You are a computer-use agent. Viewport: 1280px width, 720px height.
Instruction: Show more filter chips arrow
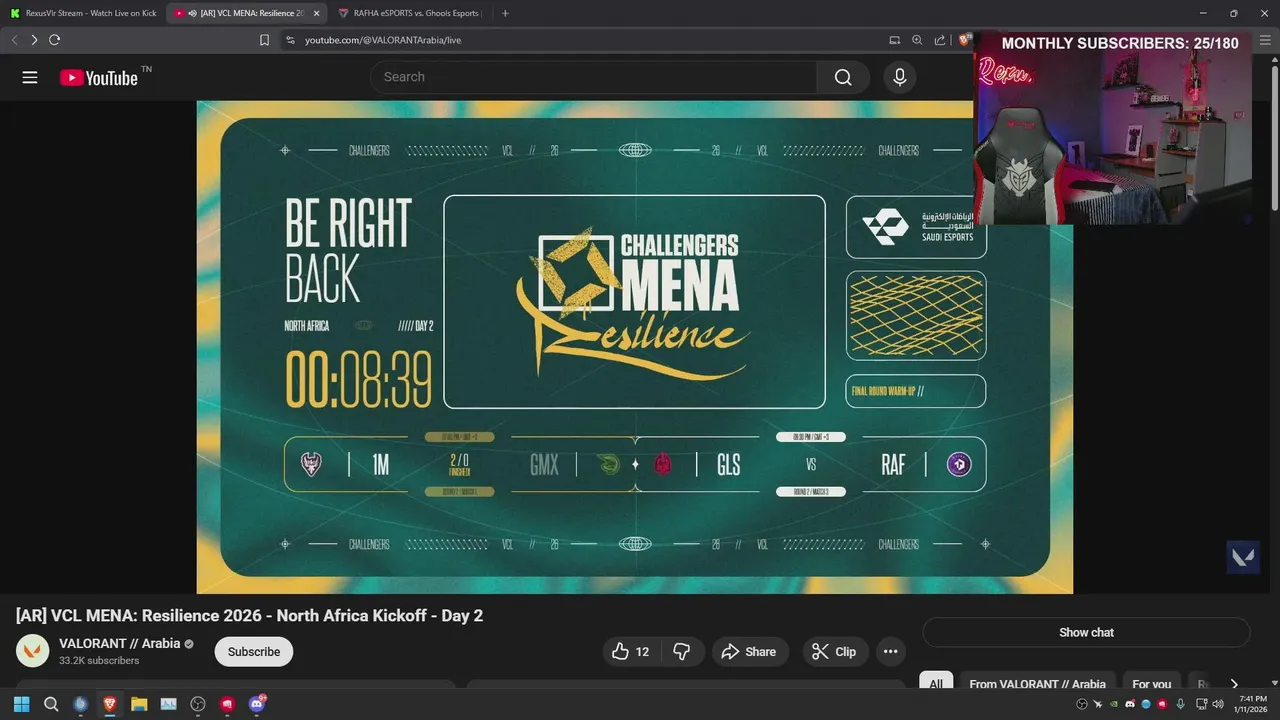[1234, 684]
